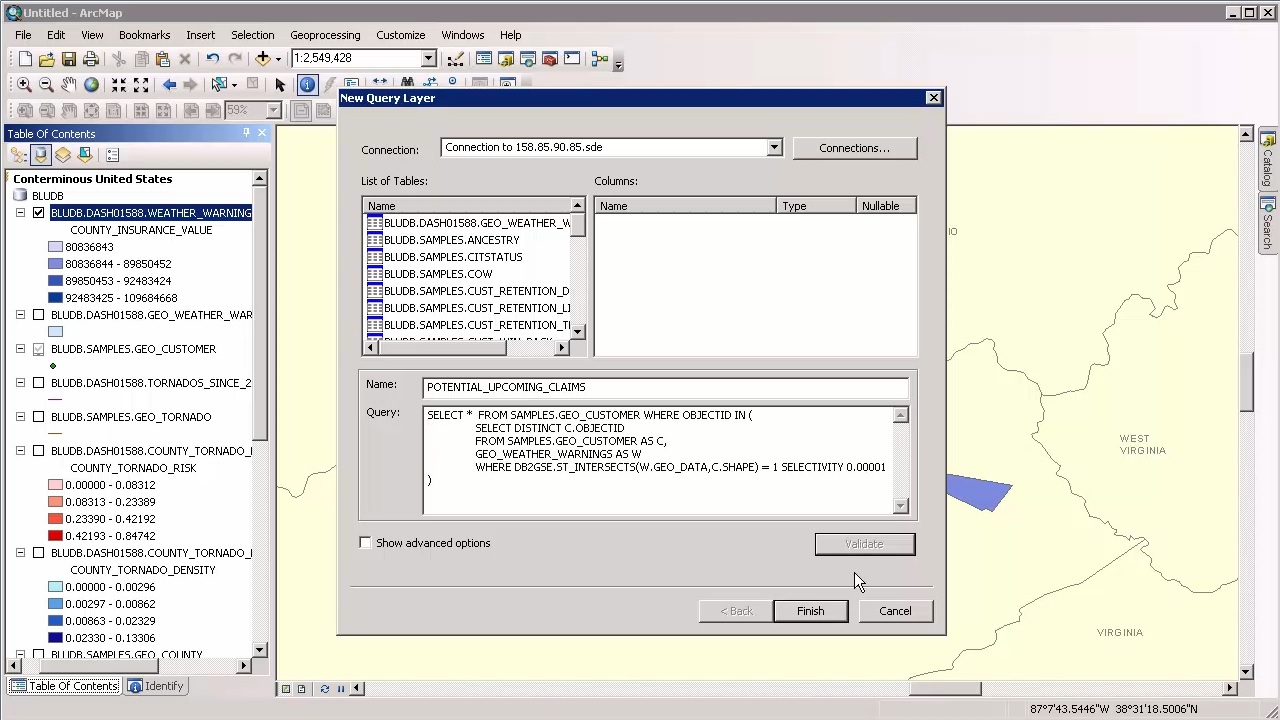This screenshot has width=1280, height=720.
Task: Collapse the COUNTY_TORNADO_RISK layer node
Action: [x=20, y=451]
